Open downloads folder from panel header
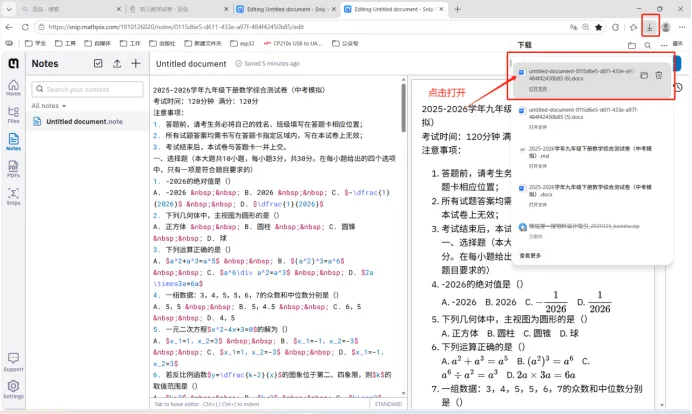This screenshot has width=692, height=414. click(x=632, y=45)
